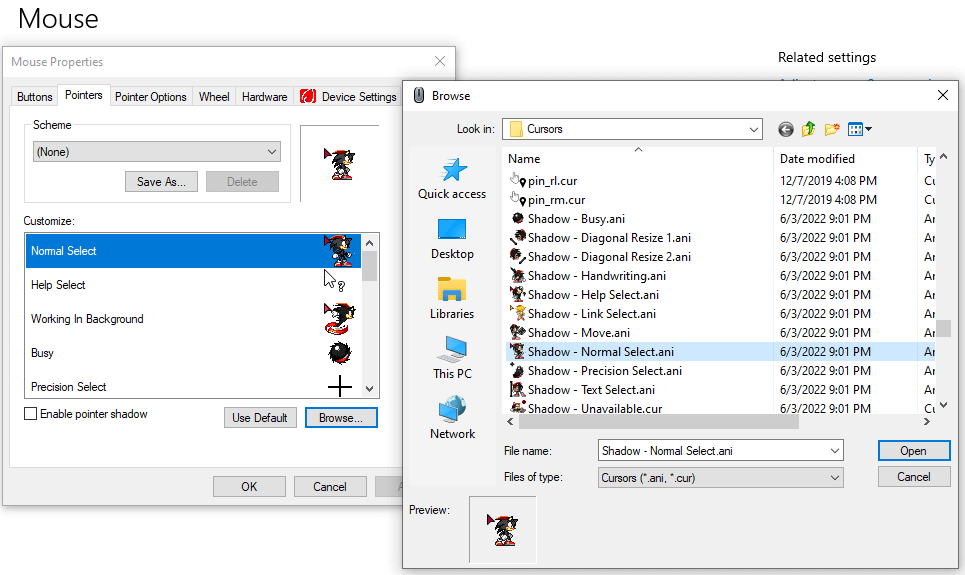Click Cancel in Browse dialog
Viewport: 965px width, 575px height.
(x=914, y=476)
